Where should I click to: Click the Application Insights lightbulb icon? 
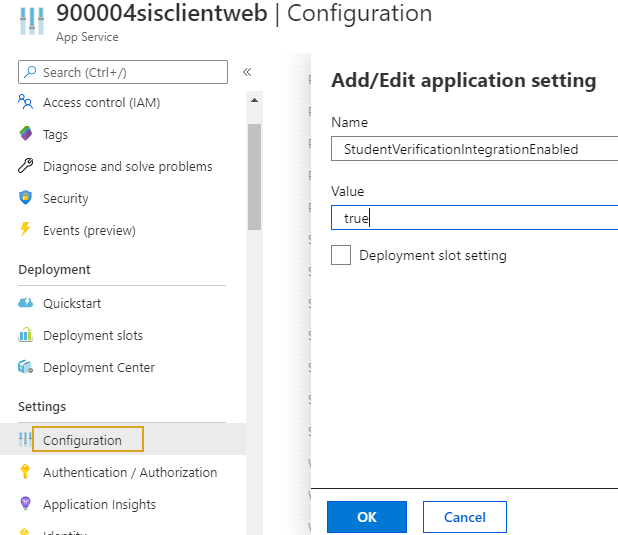25,504
